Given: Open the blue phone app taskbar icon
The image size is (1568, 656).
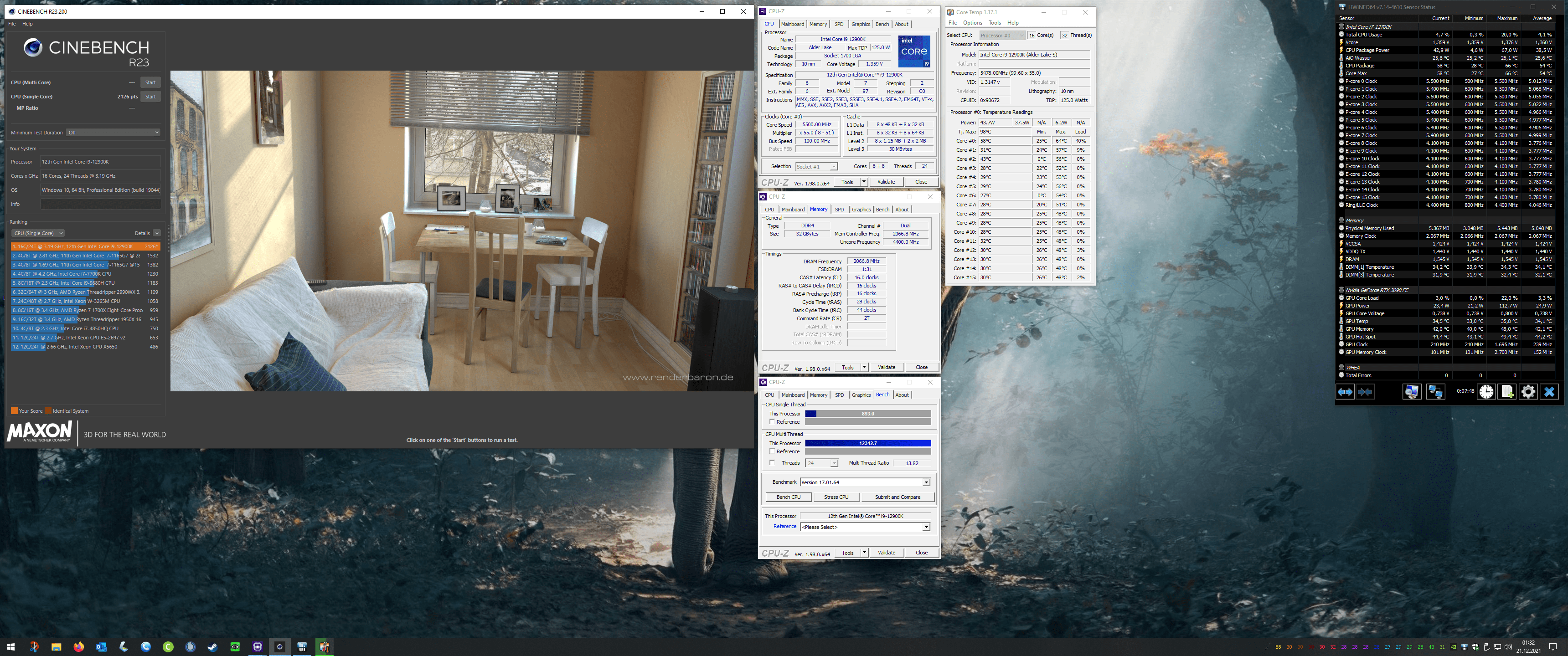Looking at the screenshot, I should [145, 646].
